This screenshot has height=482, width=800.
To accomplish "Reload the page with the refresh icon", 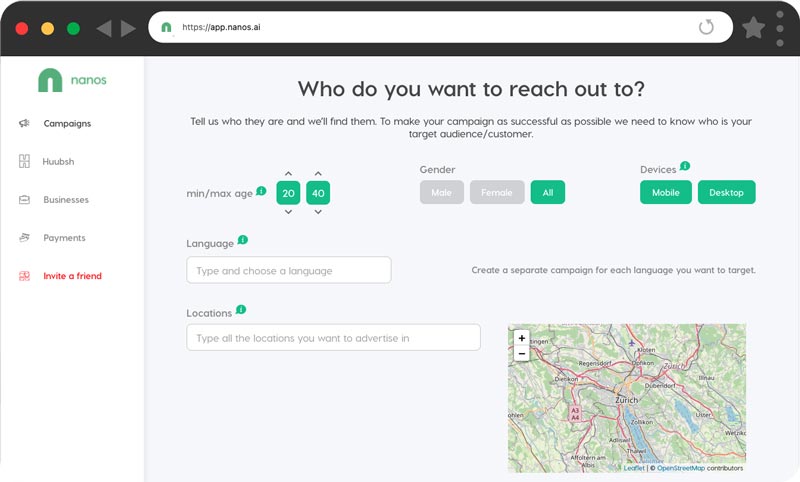I will [706, 27].
